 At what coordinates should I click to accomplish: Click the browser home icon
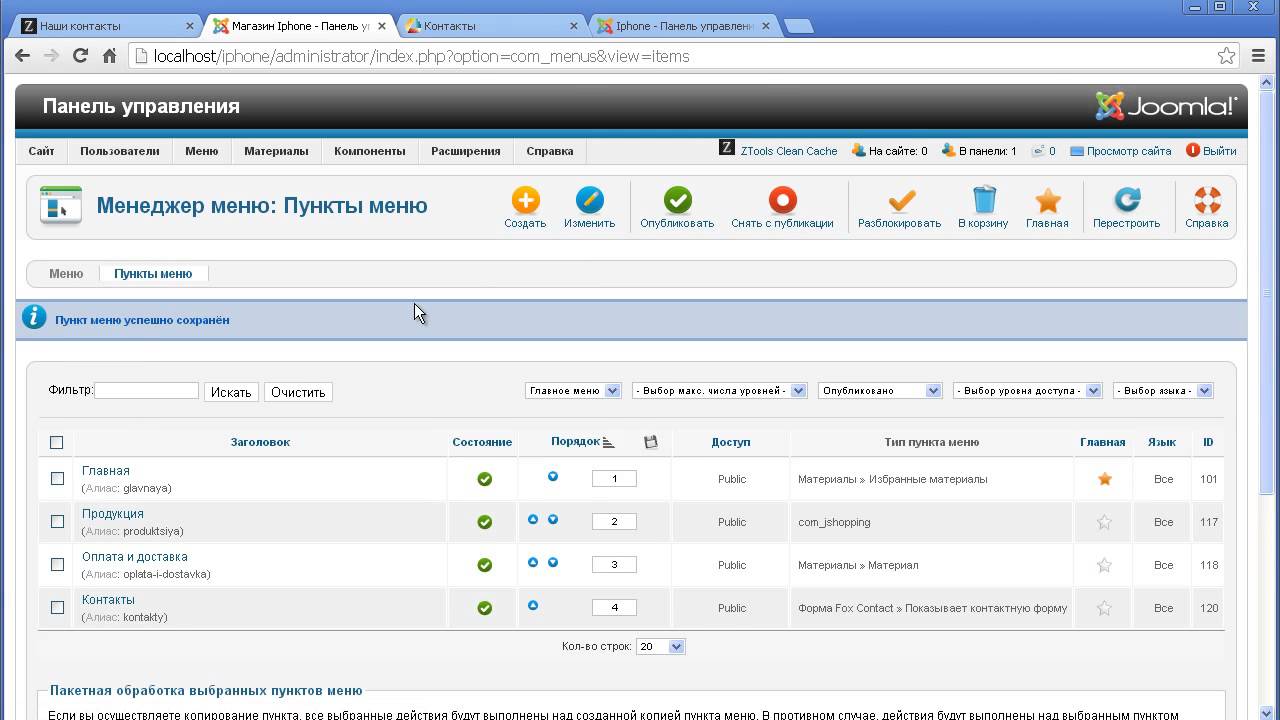coord(110,56)
